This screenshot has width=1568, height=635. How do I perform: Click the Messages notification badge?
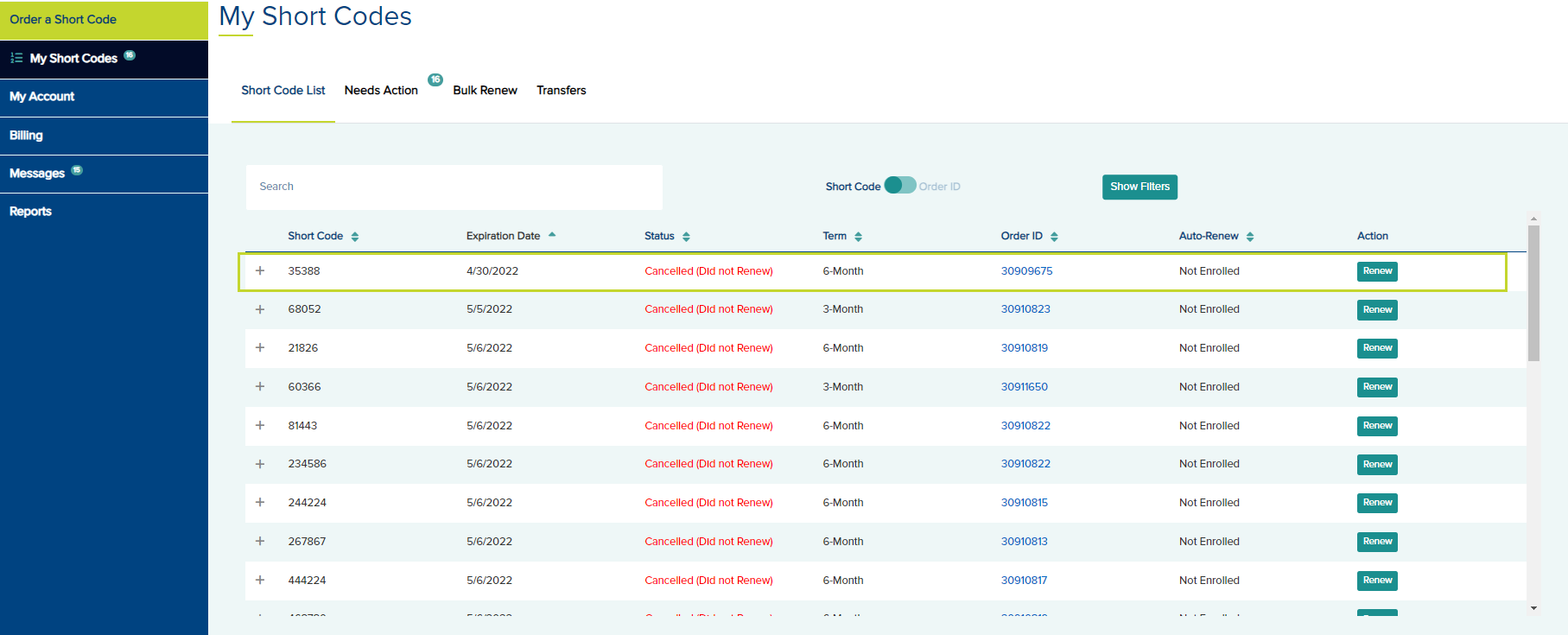(x=77, y=170)
